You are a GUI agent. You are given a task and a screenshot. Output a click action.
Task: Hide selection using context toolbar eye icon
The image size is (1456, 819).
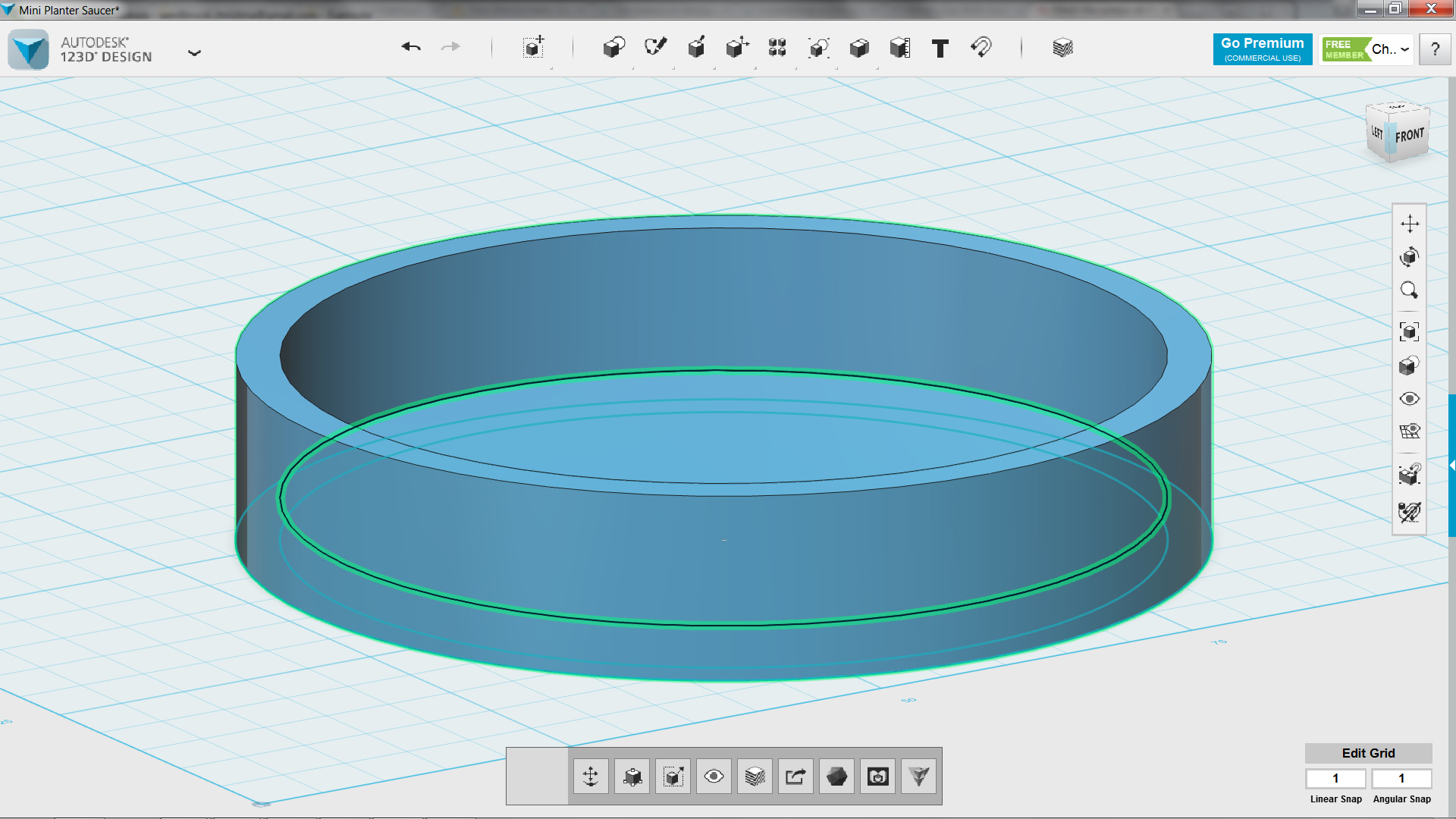point(714,777)
